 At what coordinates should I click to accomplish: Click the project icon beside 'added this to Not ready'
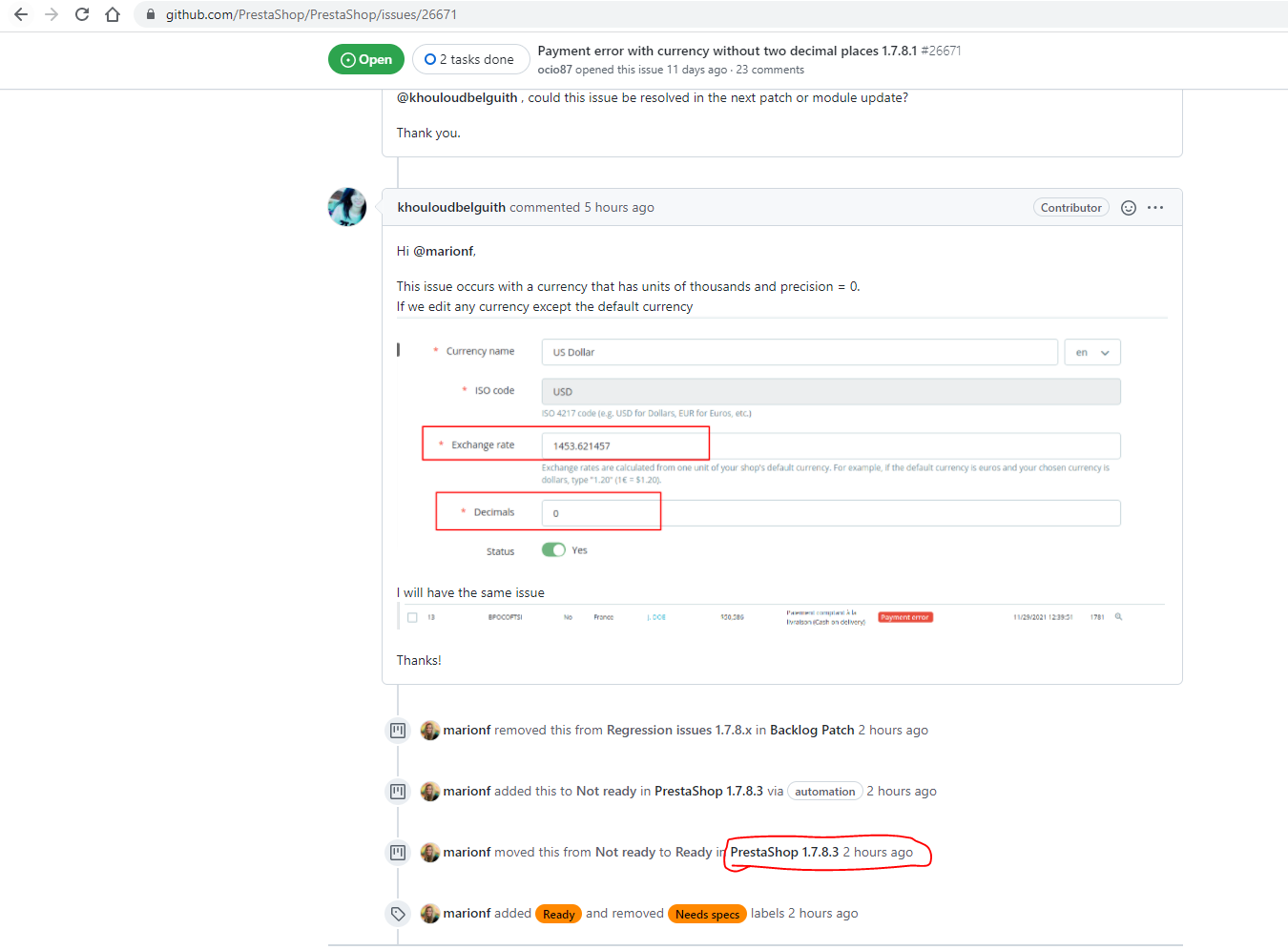click(398, 792)
